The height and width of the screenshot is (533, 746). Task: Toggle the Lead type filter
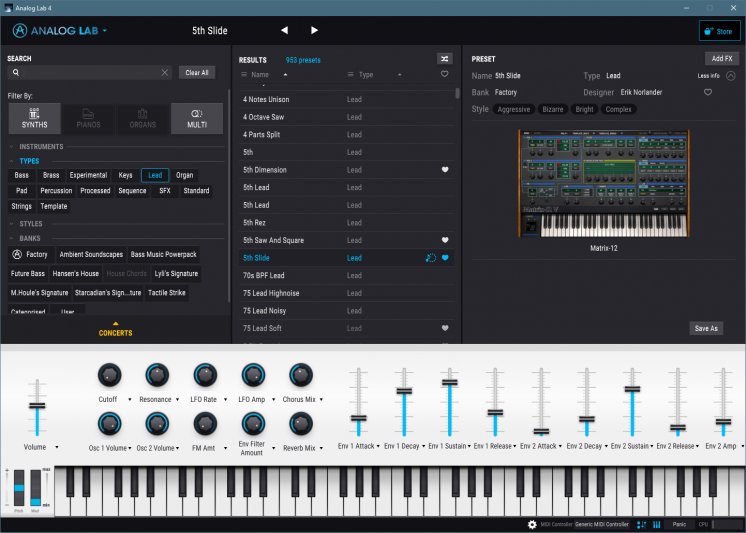point(155,175)
